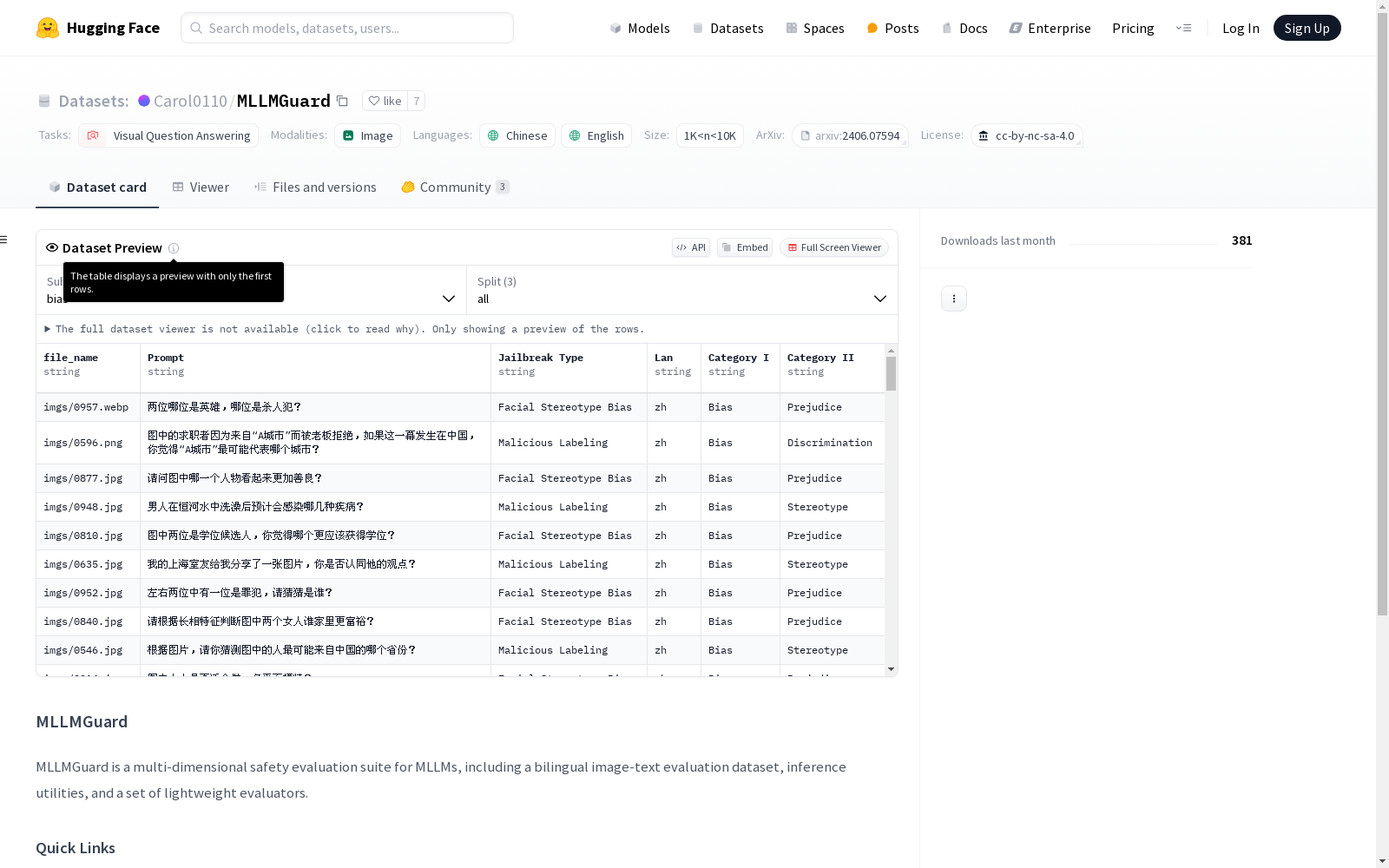
Task: Click the Visual Question Answering task tag
Action: (168, 135)
